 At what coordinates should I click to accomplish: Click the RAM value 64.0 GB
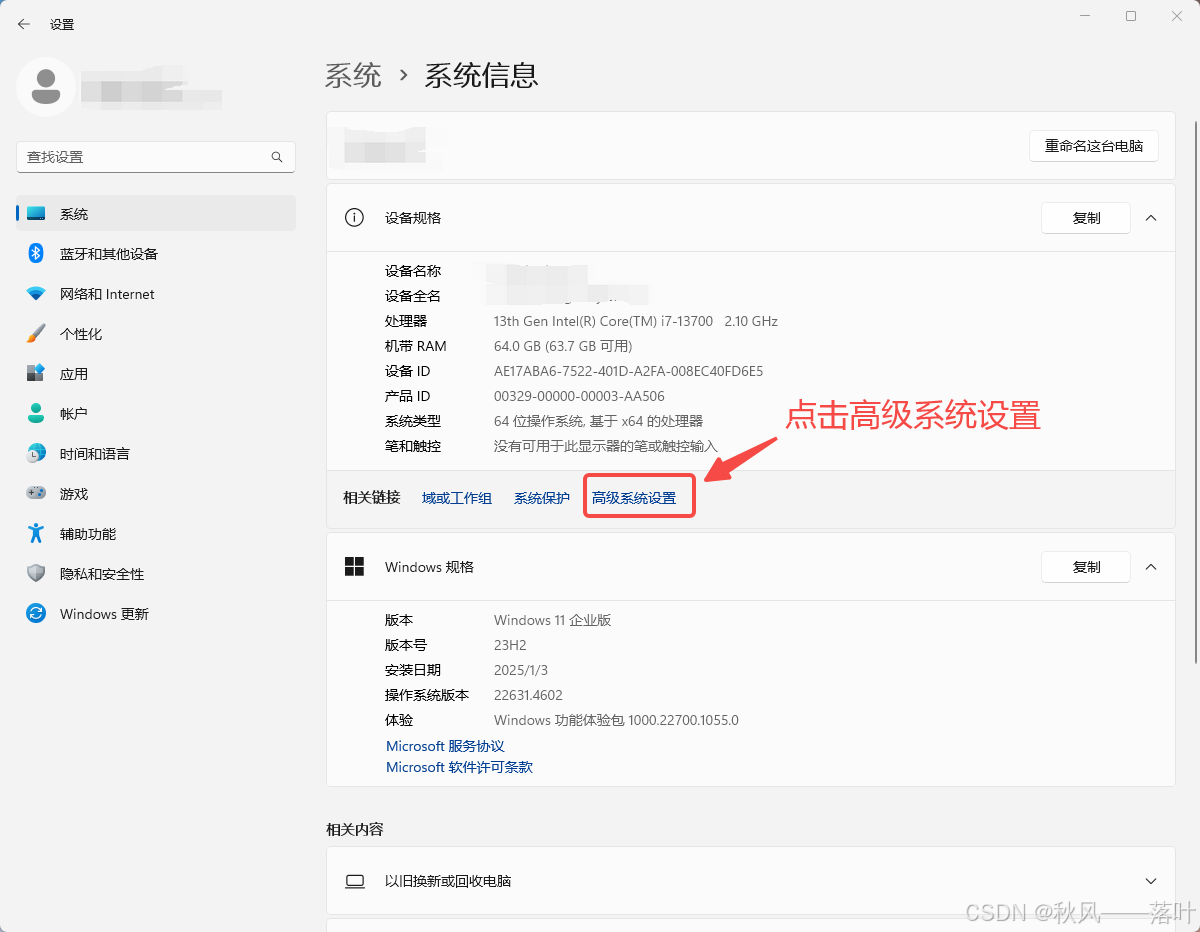[x=563, y=346]
